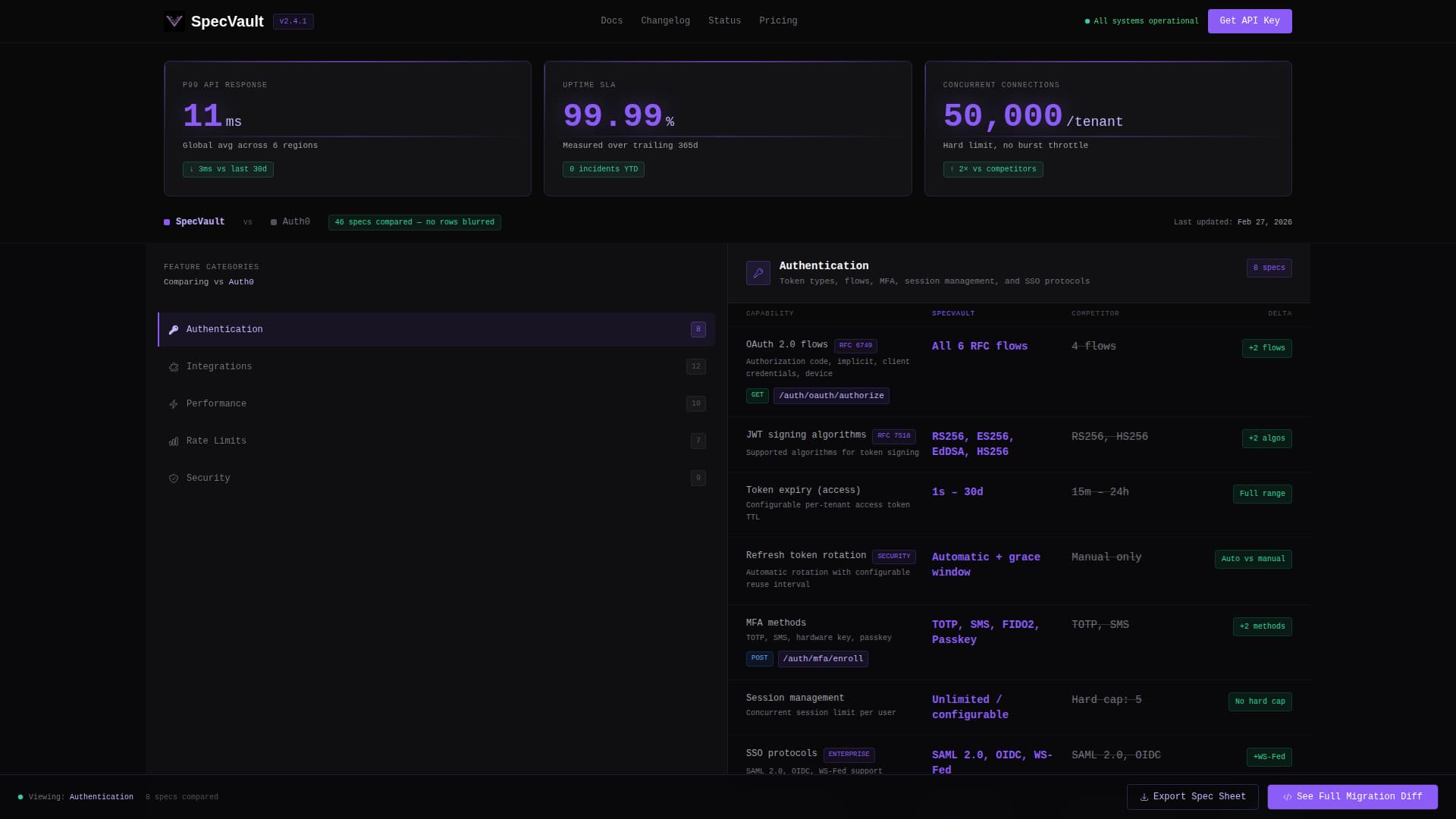The image size is (1456, 819).
Task: Click See Full Migration Diff button
Action: click(1353, 797)
